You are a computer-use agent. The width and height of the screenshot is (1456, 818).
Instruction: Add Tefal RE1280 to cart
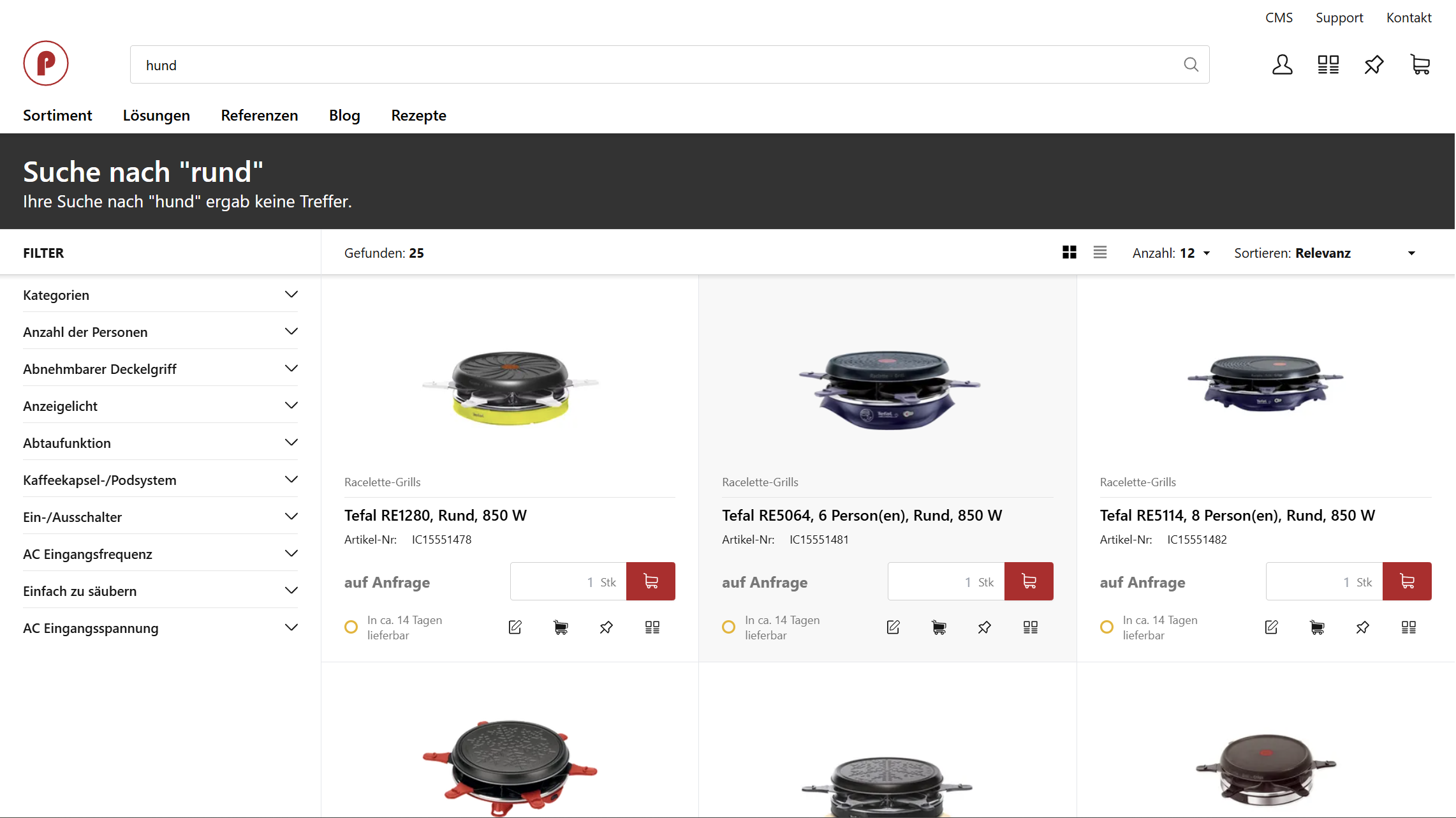[x=651, y=581]
